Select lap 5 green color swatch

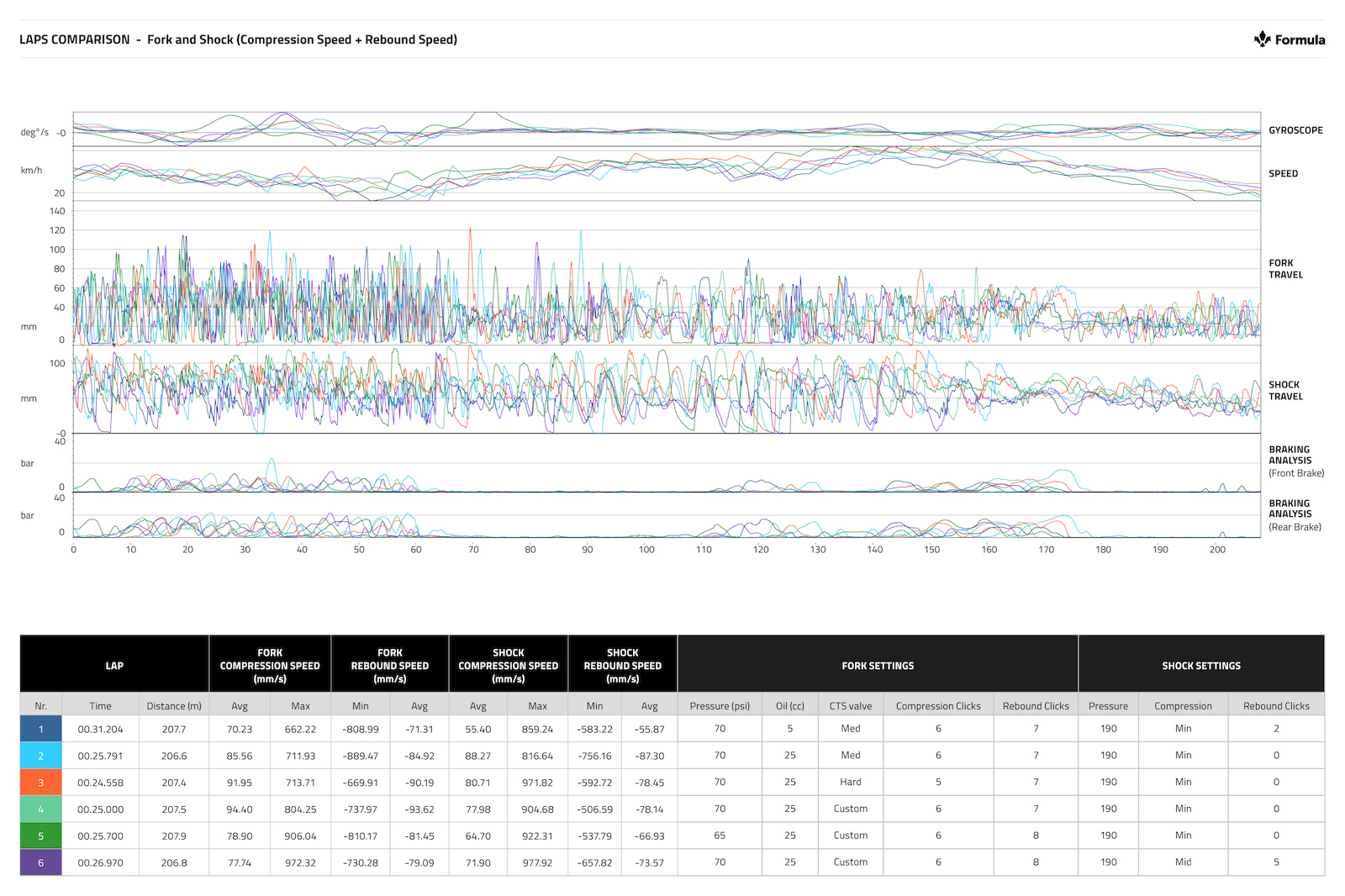(40, 836)
